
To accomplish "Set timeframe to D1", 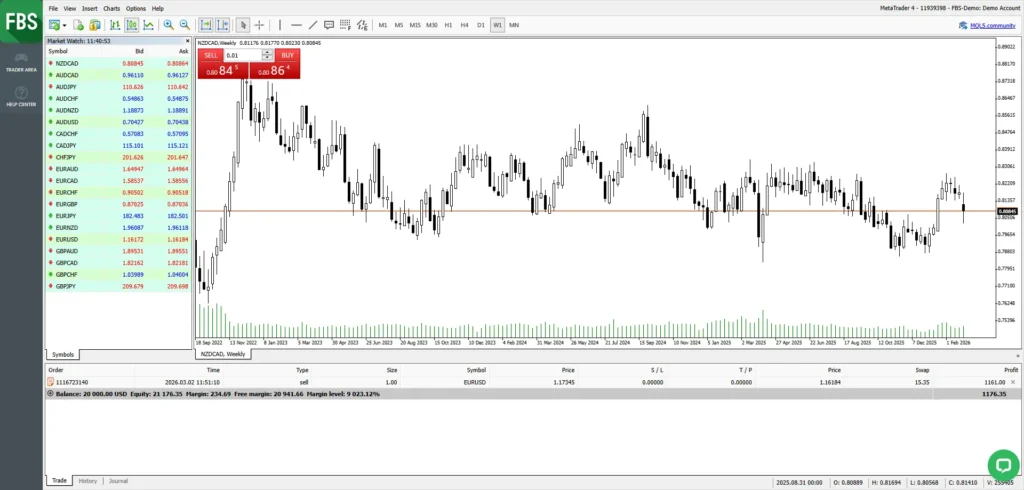I will coord(481,25).
